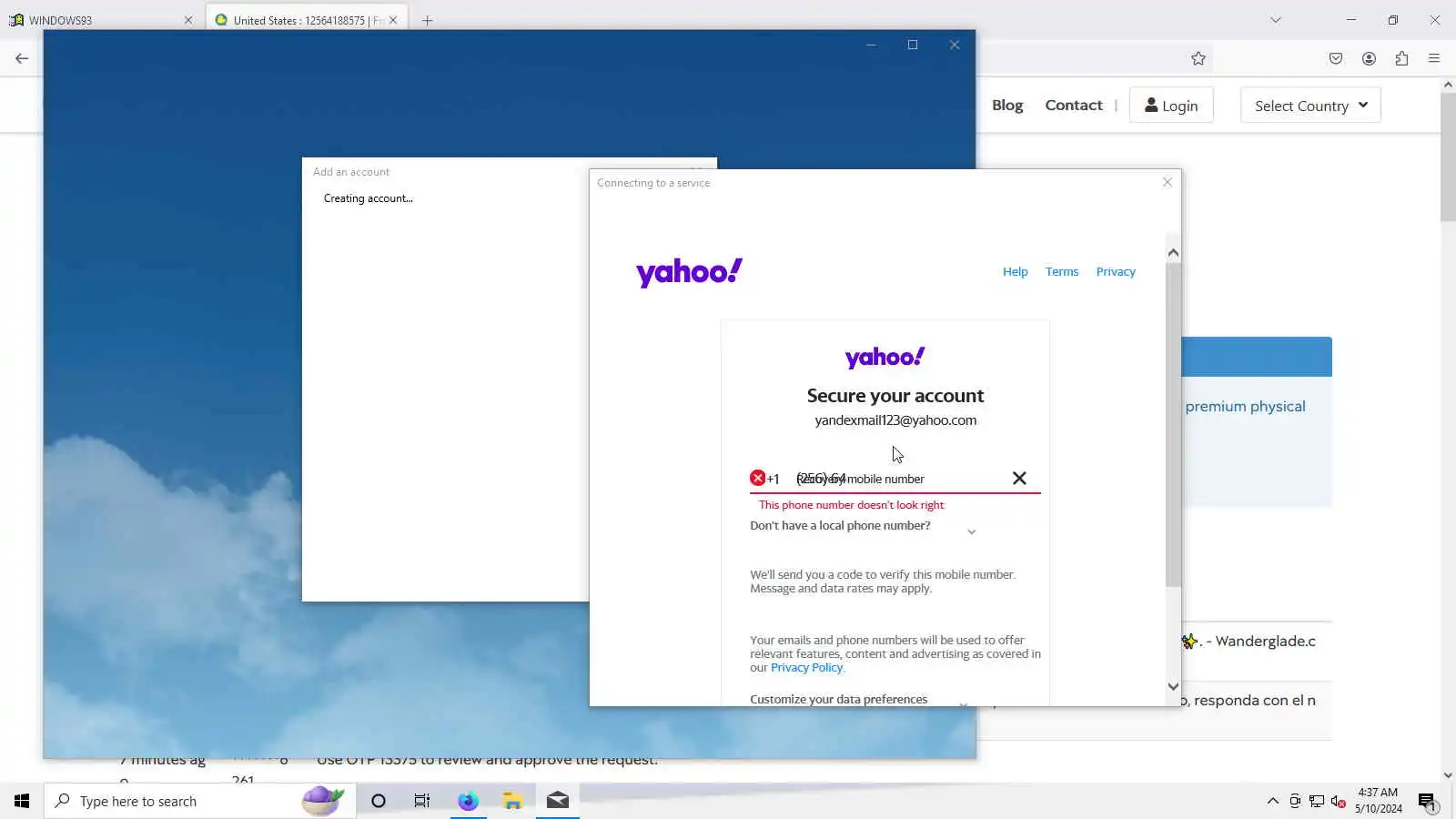Open the volume tray icon
Image resolution: width=1456 pixels, height=819 pixels.
coord(1339,801)
